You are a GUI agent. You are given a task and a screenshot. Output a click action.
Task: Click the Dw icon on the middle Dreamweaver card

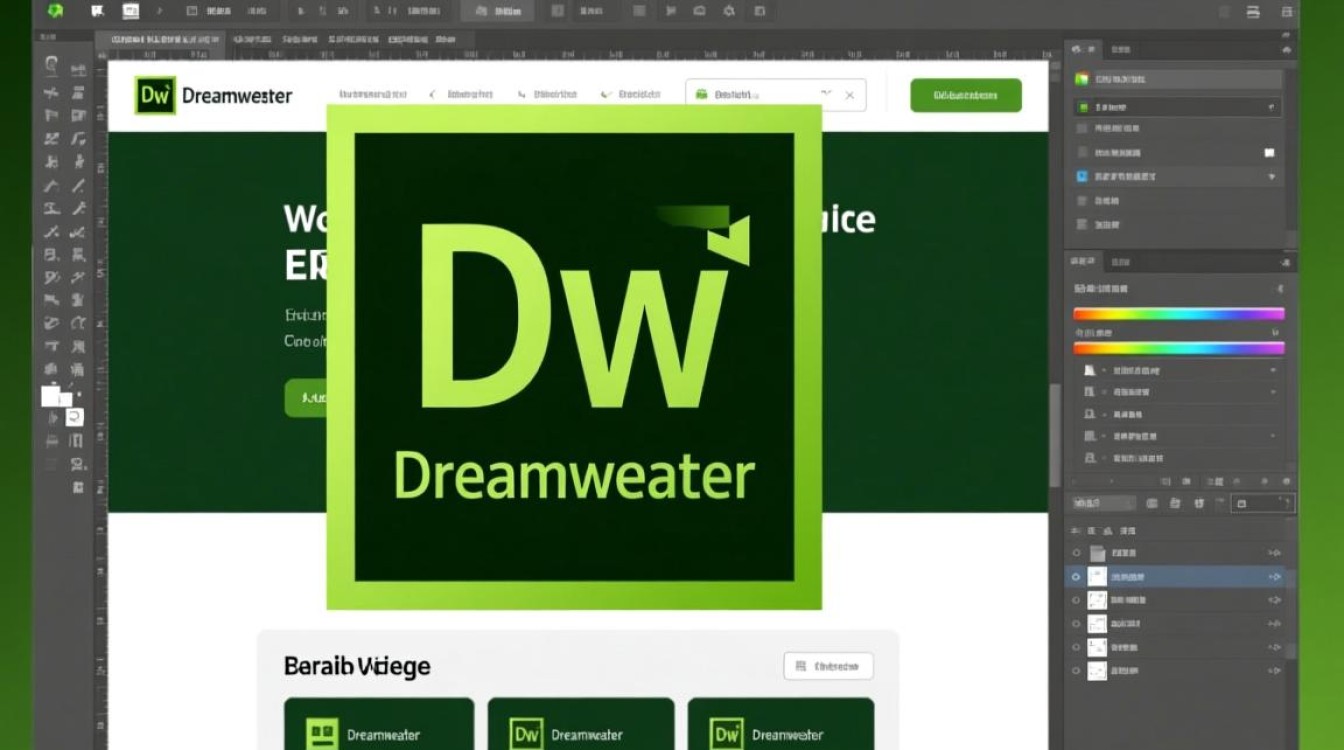tap(526, 734)
